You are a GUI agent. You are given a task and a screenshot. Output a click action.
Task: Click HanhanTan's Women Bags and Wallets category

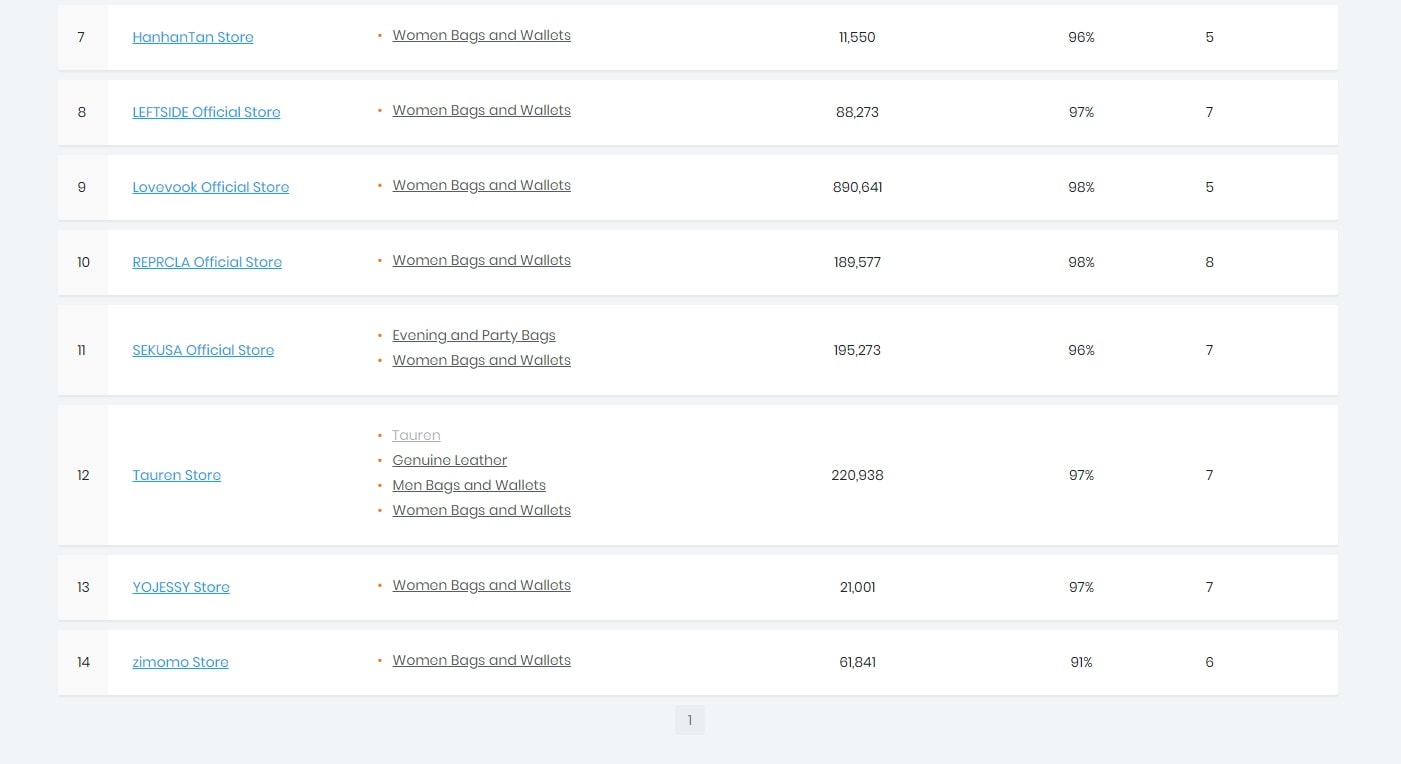coord(481,35)
